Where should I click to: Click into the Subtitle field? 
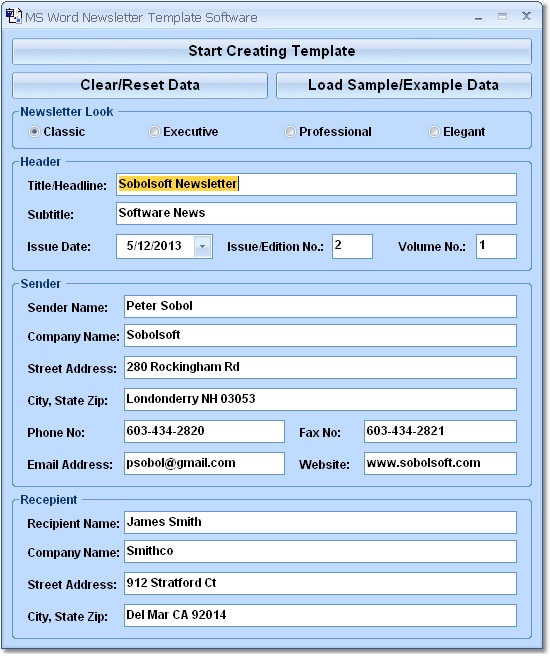point(316,213)
